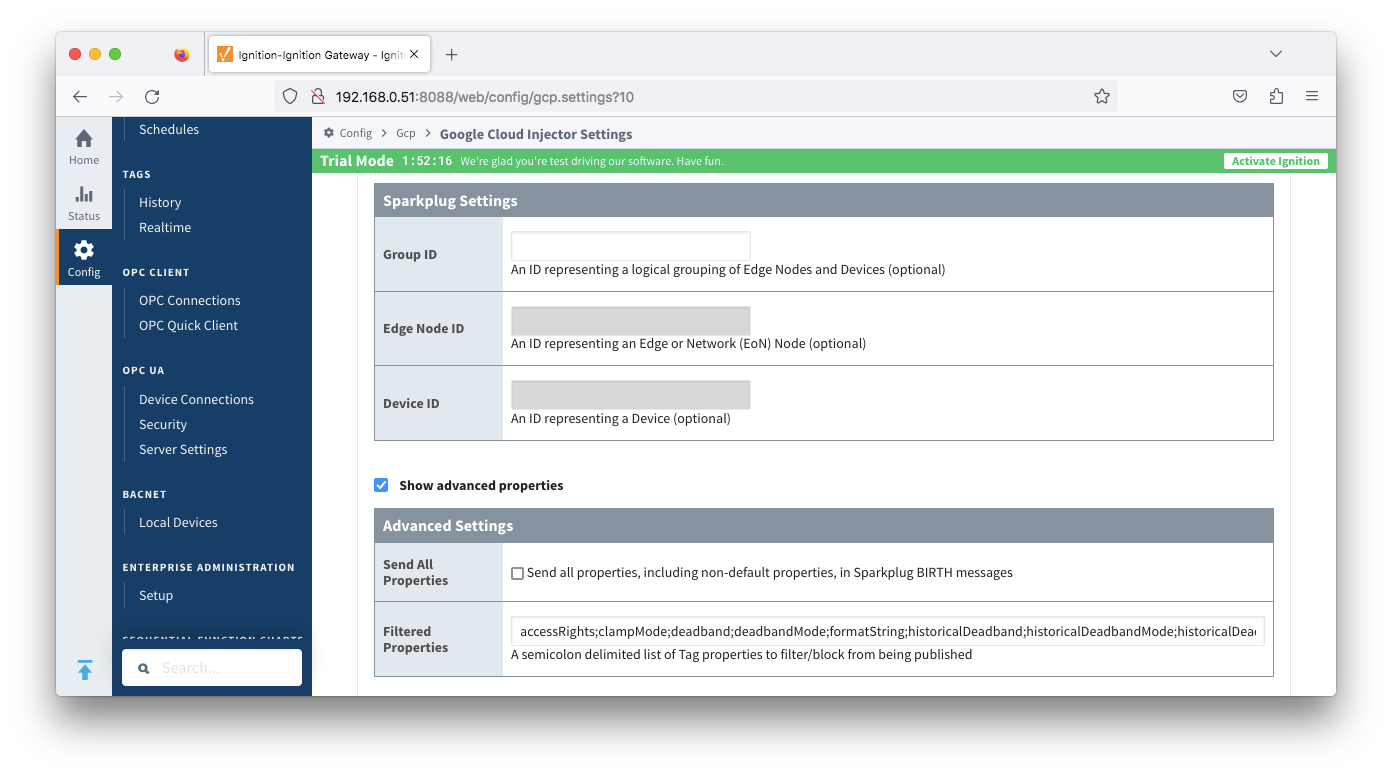Click the Activate Ignition button
1392x776 pixels.
(1275, 161)
